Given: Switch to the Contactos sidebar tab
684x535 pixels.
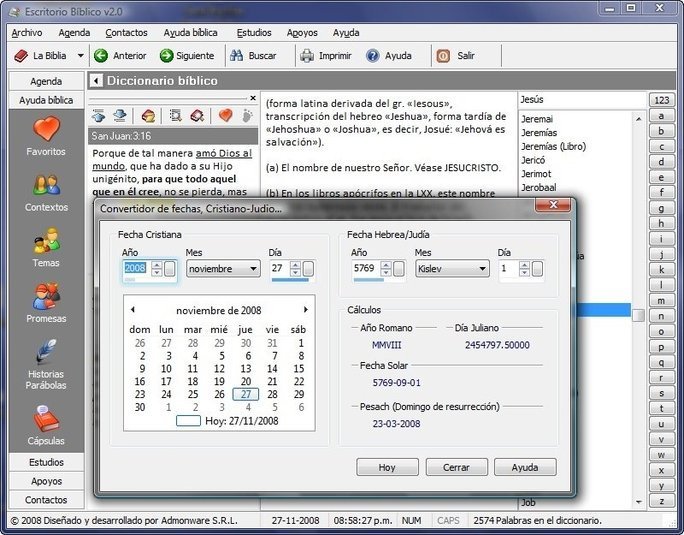Looking at the screenshot, I should coord(46,499).
